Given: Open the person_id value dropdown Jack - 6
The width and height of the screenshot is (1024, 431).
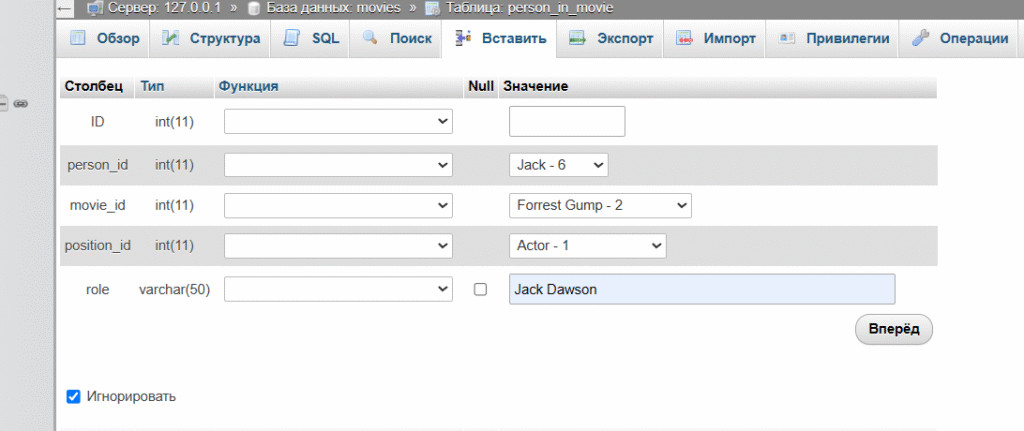Looking at the screenshot, I should (x=558, y=165).
